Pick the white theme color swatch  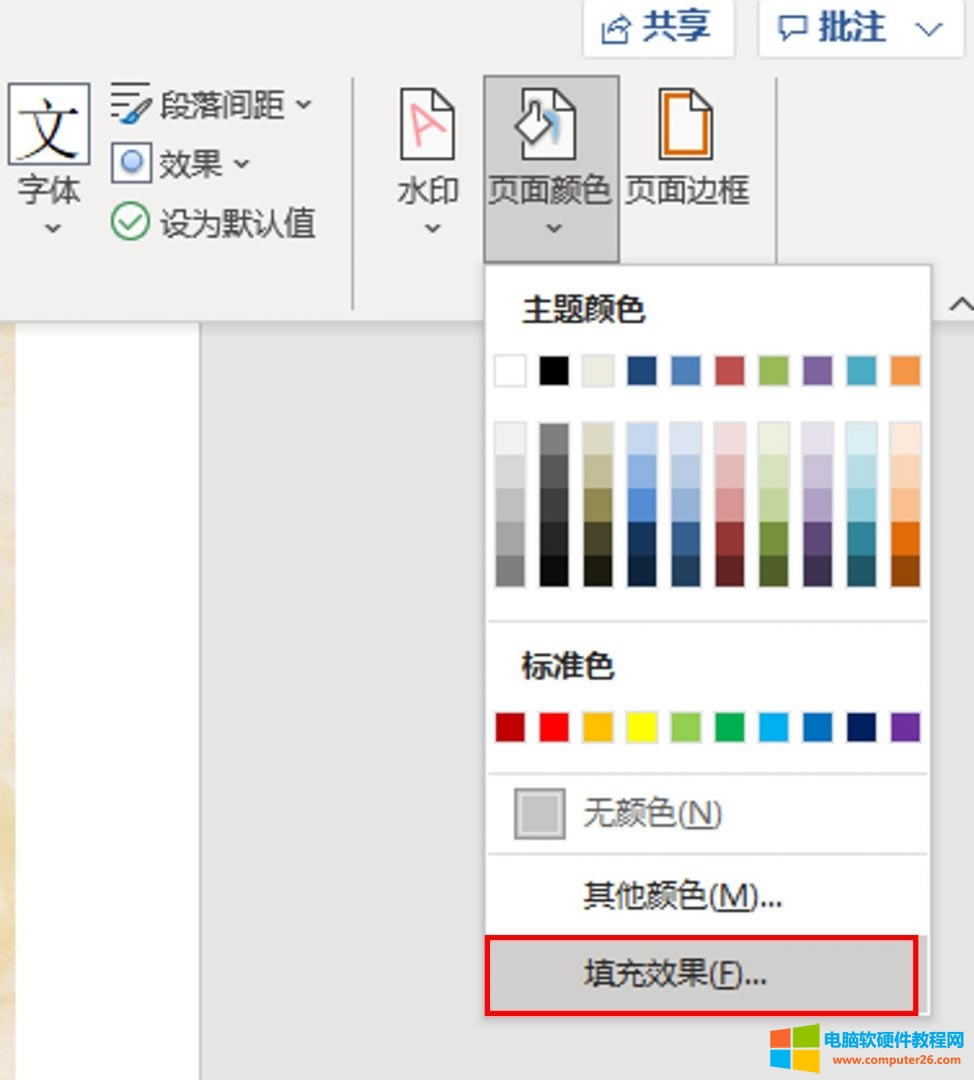pos(510,371)
